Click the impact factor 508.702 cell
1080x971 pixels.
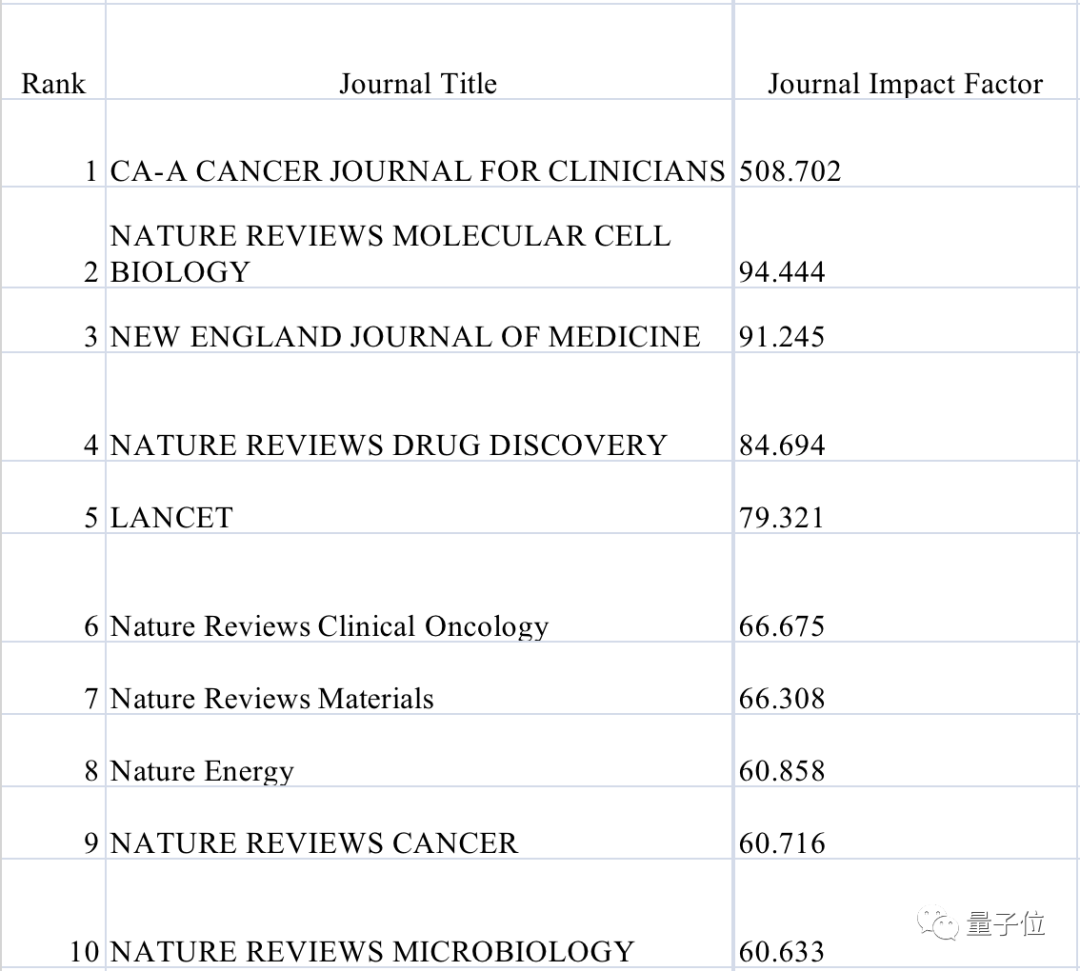pos(906,143)
